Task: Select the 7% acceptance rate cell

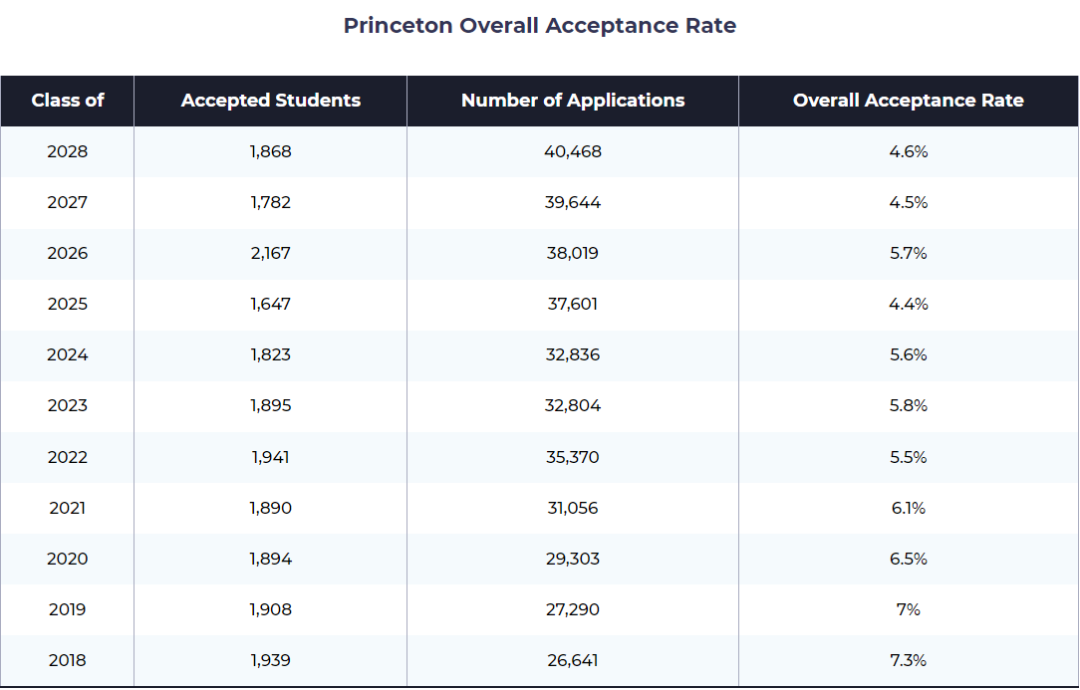Action: 908,609
